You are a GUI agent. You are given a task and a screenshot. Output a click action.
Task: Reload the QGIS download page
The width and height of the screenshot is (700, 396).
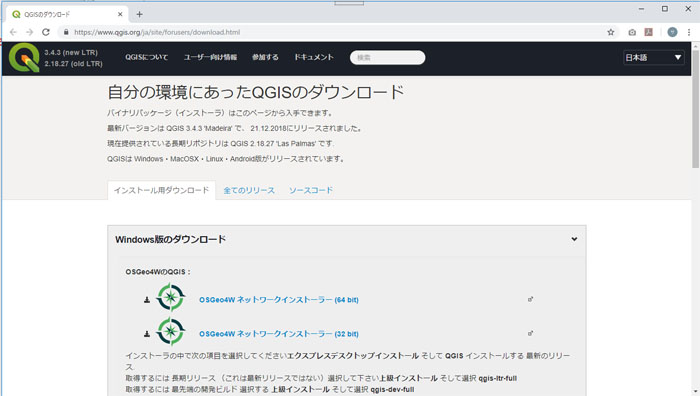(46, 32)
